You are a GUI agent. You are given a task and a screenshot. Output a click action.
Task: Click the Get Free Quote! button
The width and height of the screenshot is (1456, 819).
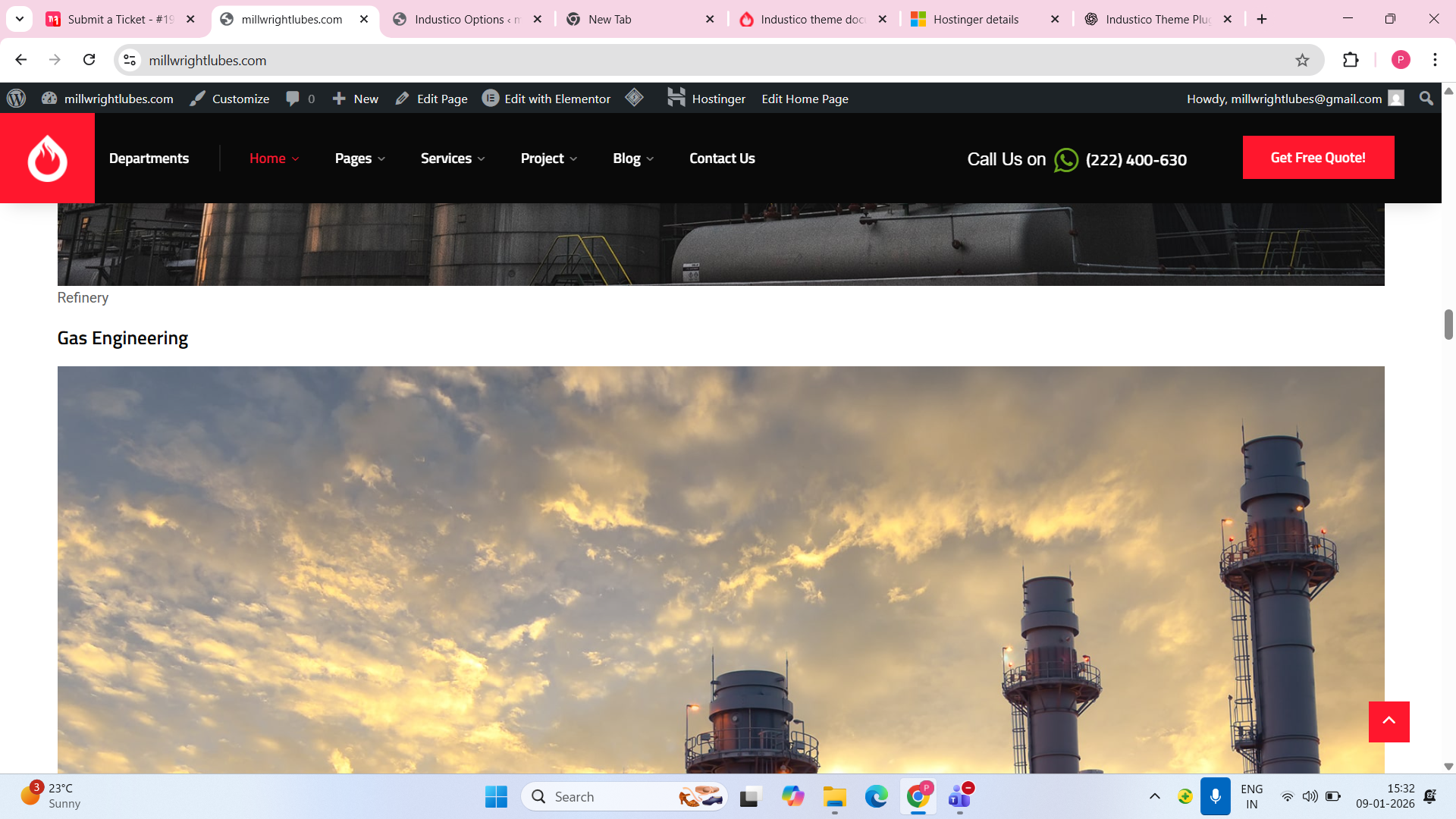[1318, 158]
